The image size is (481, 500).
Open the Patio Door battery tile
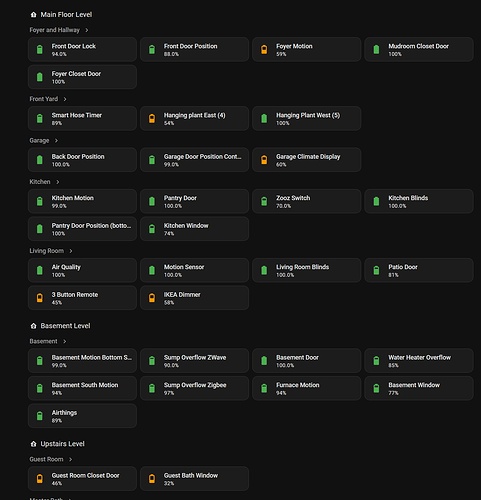(x=419, y=270)
